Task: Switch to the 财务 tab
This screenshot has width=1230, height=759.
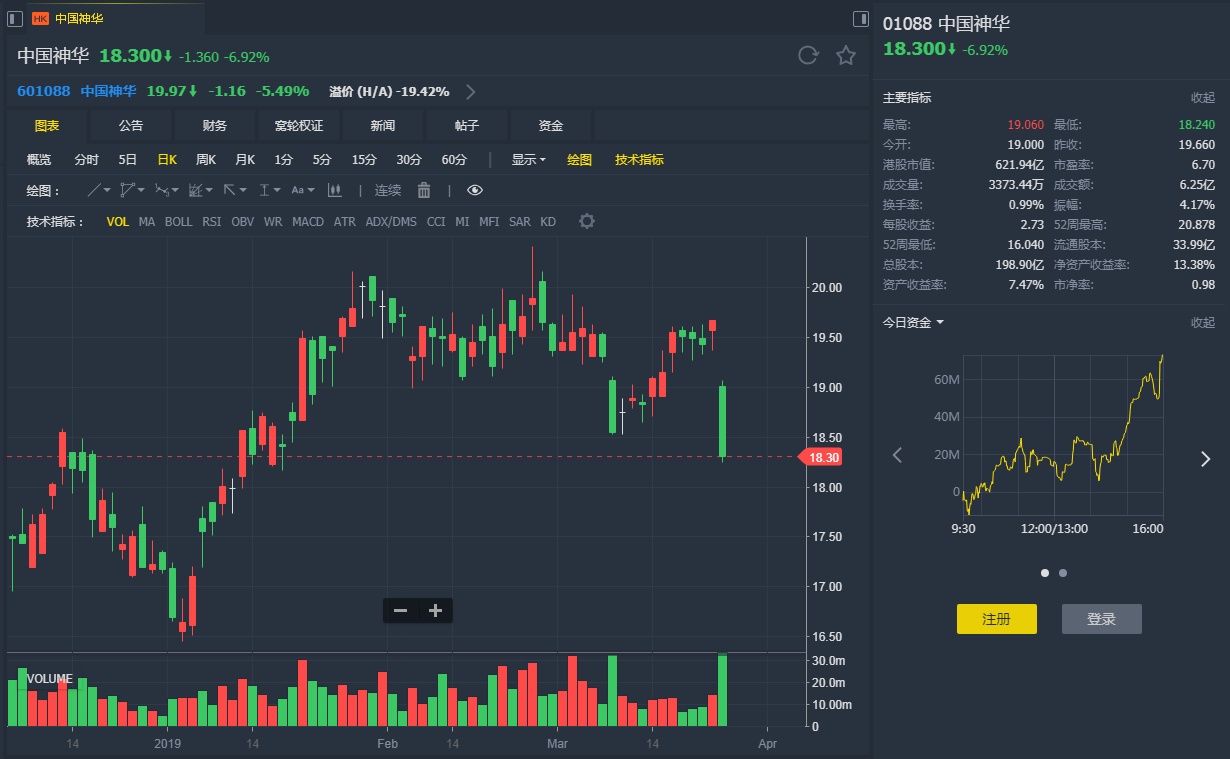Action: (214, 125)
